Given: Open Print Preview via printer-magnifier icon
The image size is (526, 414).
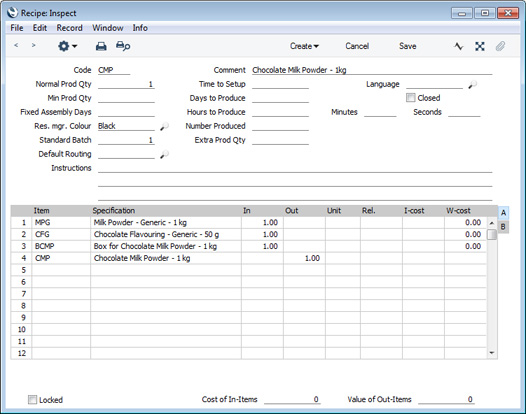Looking at the screenshot, I should click(123, 46).
